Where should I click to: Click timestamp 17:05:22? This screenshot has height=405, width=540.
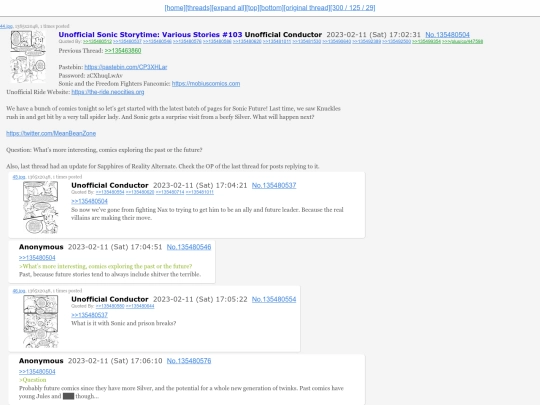click(200, 299)
